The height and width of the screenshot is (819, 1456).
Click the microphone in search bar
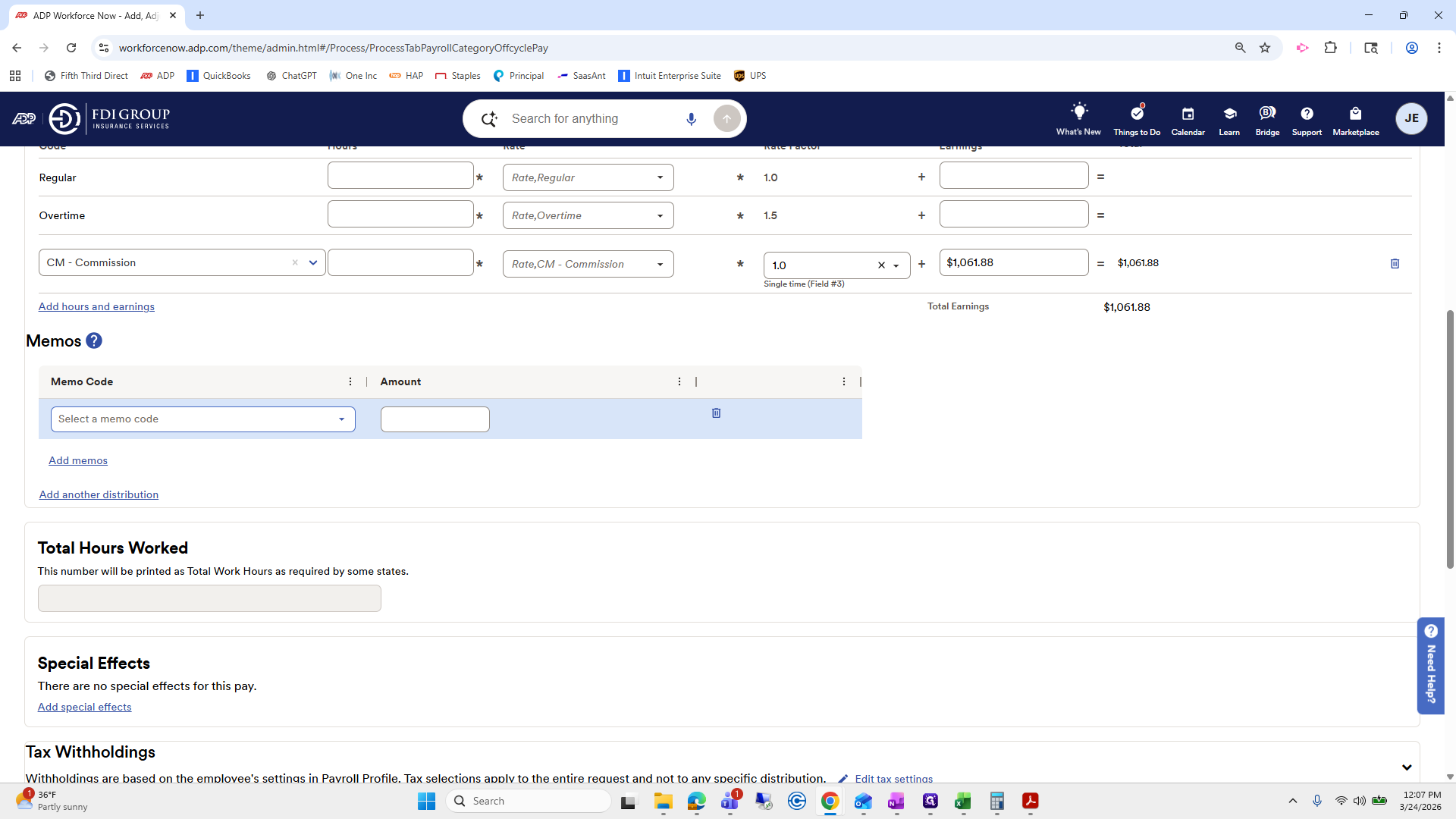coord(691,119)
